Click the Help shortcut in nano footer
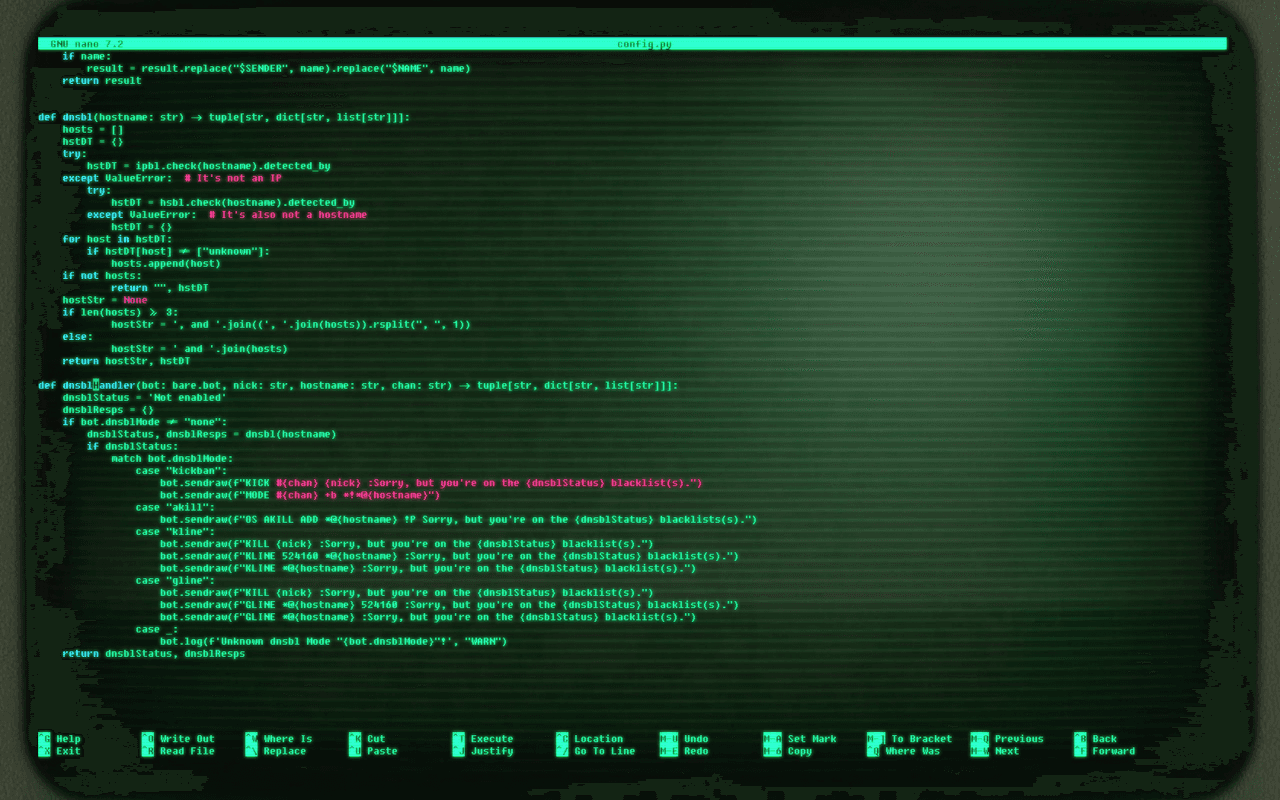 point(67,739)
